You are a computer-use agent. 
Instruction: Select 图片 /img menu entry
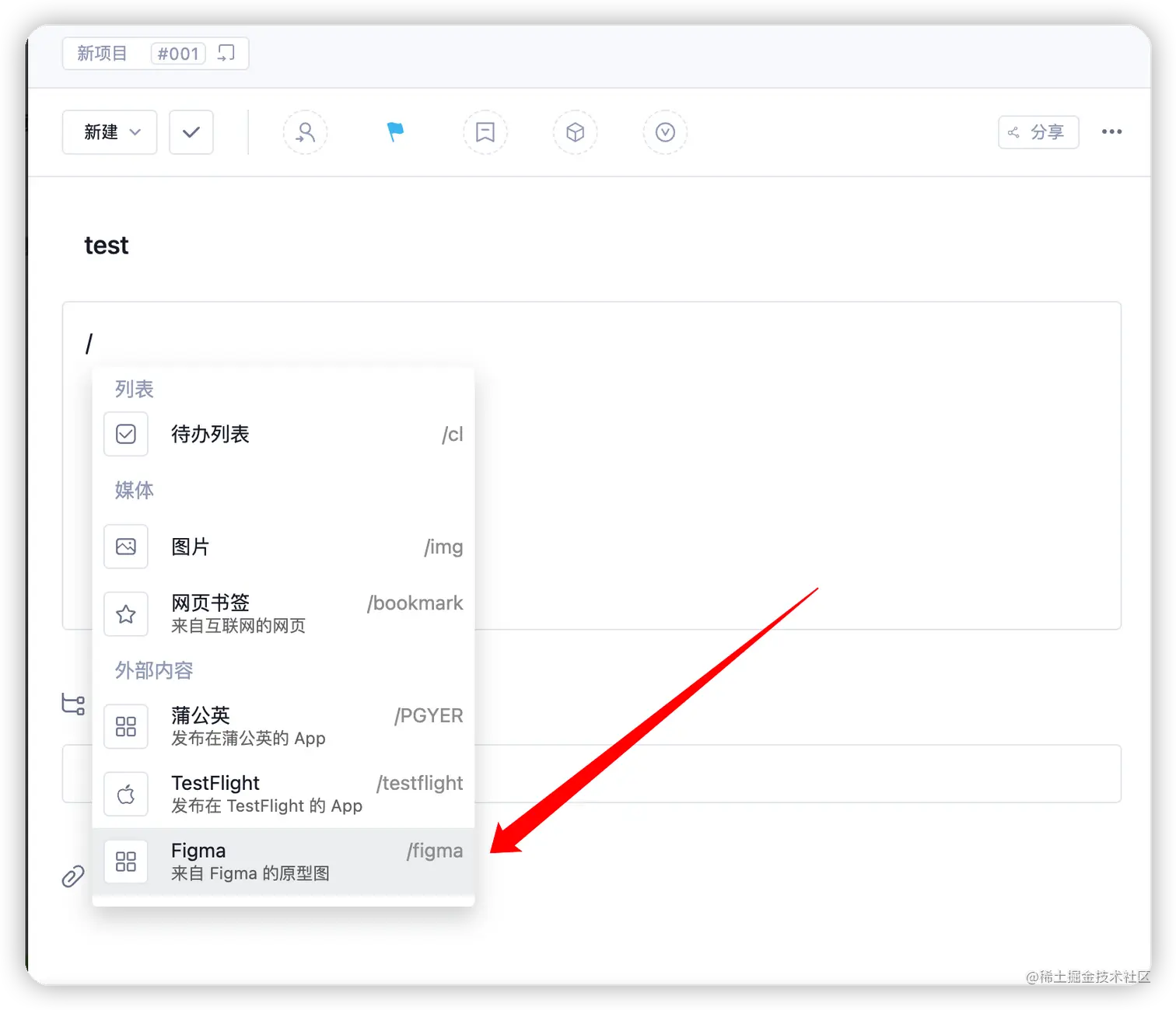[x=283, y=547]
